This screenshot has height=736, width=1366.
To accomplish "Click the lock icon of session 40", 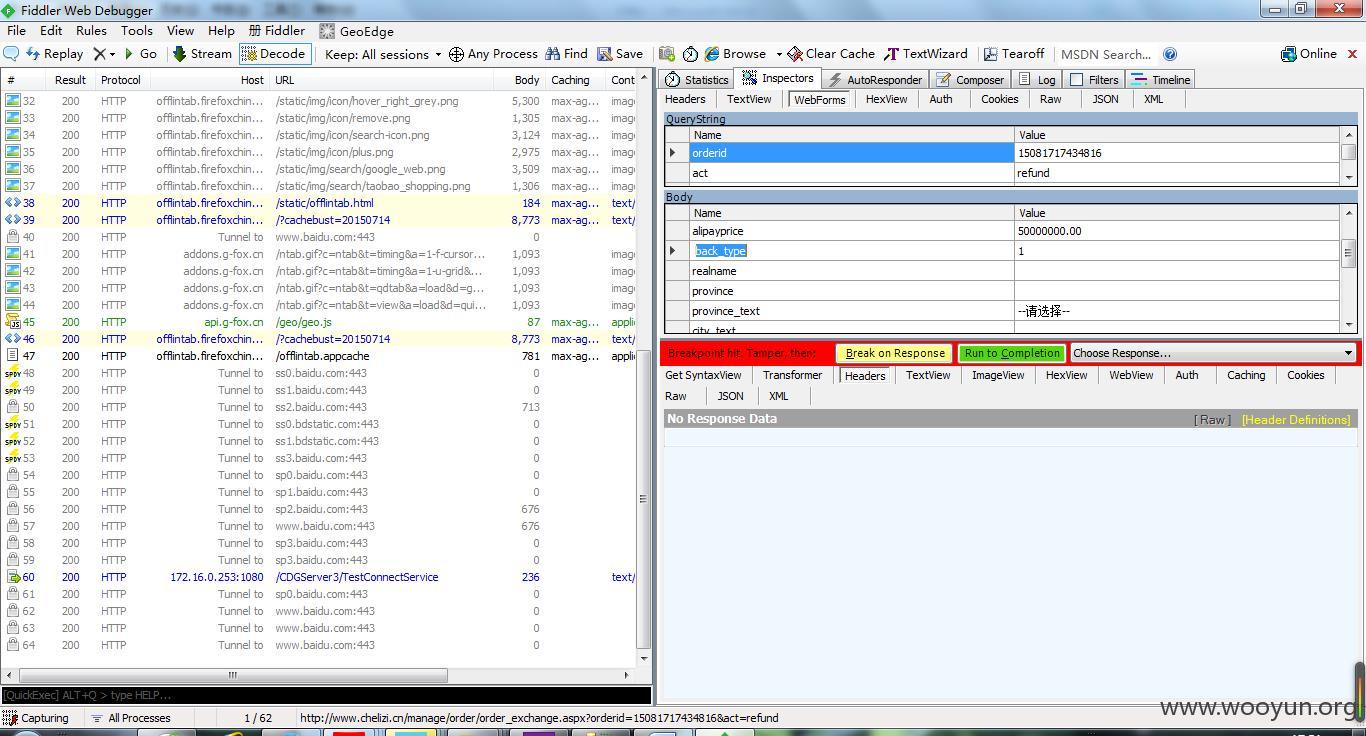I will point(13,237).
